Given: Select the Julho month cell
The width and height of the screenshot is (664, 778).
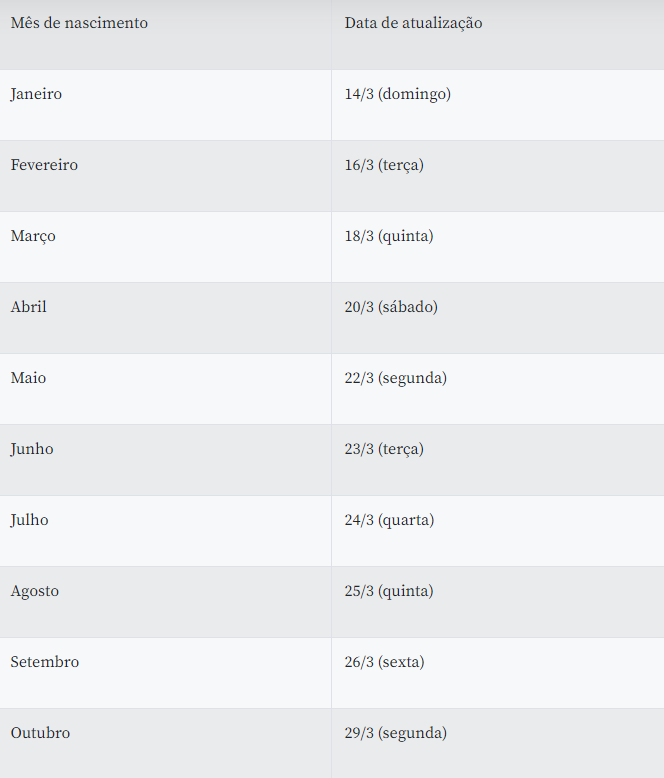Looking at the screenshot, I should tap(29, 520).
